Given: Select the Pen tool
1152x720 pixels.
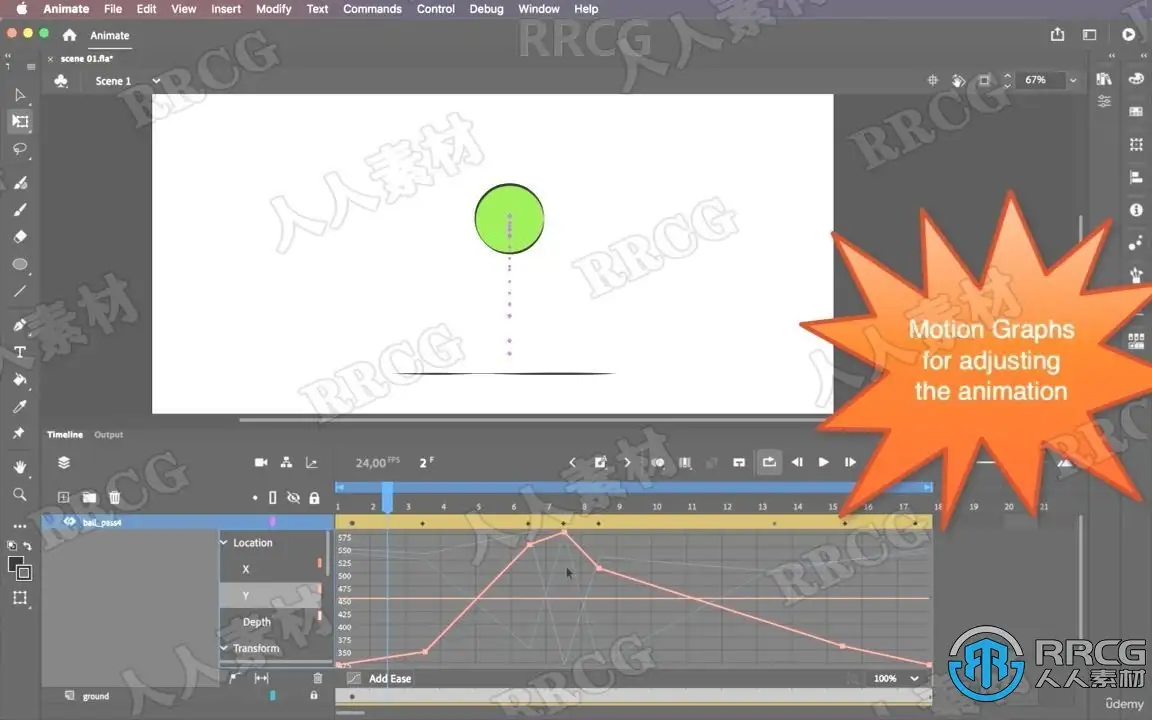Looking at the screenshot, I should tap(20, 325).
